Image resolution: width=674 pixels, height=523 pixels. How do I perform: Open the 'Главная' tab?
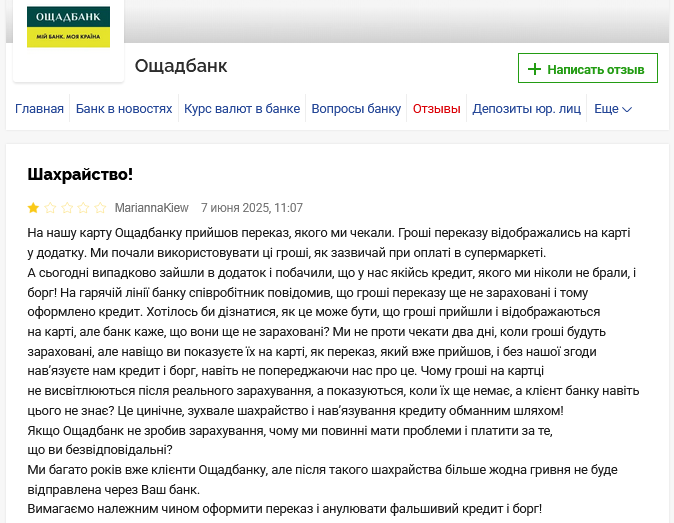(x=39, y=109)
